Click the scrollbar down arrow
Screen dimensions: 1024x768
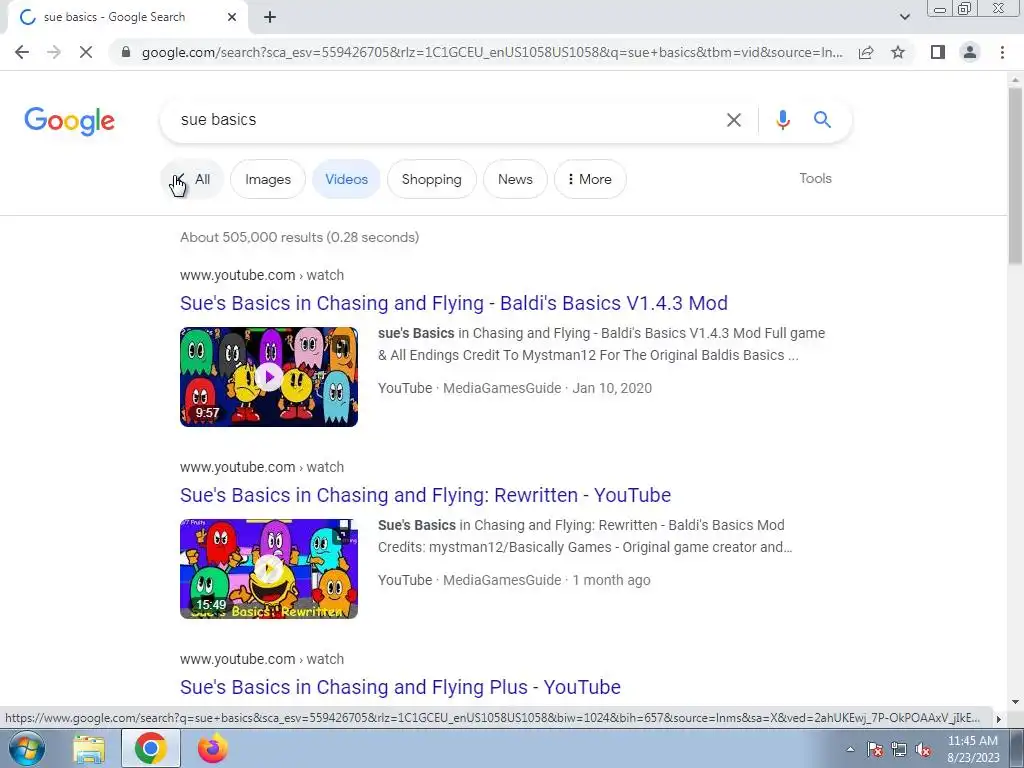1015,702
